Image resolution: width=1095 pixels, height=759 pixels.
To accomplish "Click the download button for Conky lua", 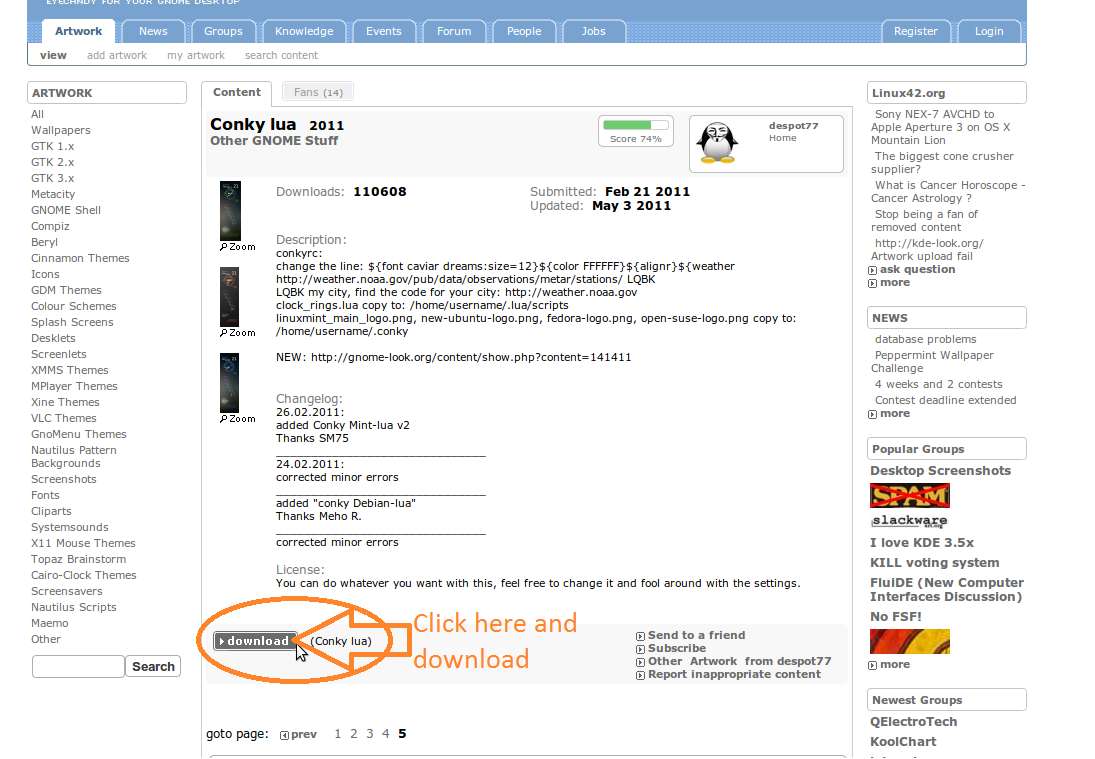I will click(x=255, y=641).
